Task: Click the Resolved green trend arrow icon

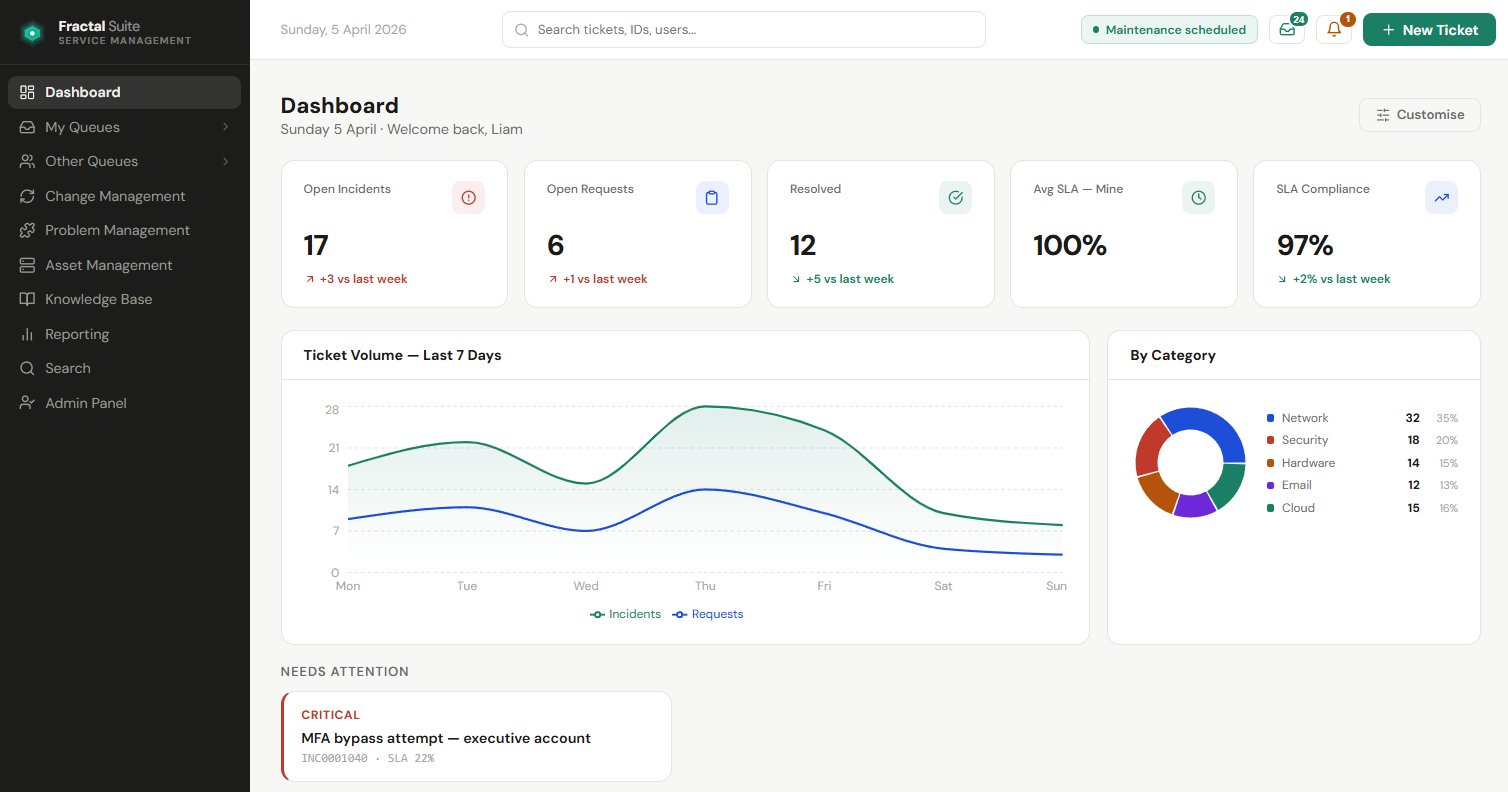Action: 796,279
